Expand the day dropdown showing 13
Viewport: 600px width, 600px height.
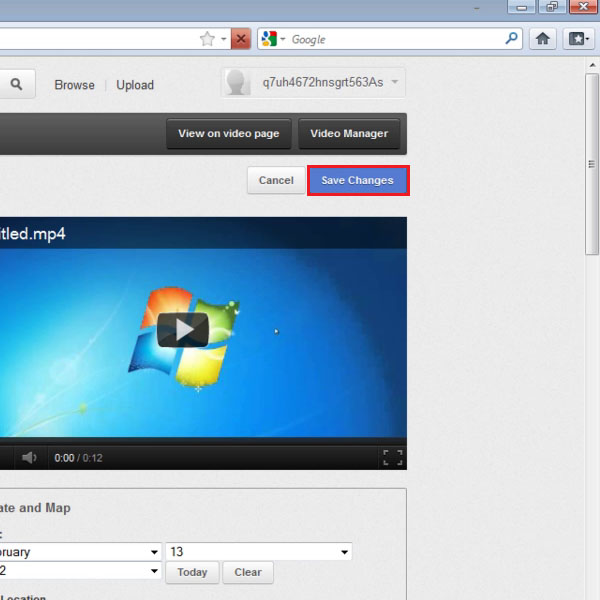tap(259, 552)
